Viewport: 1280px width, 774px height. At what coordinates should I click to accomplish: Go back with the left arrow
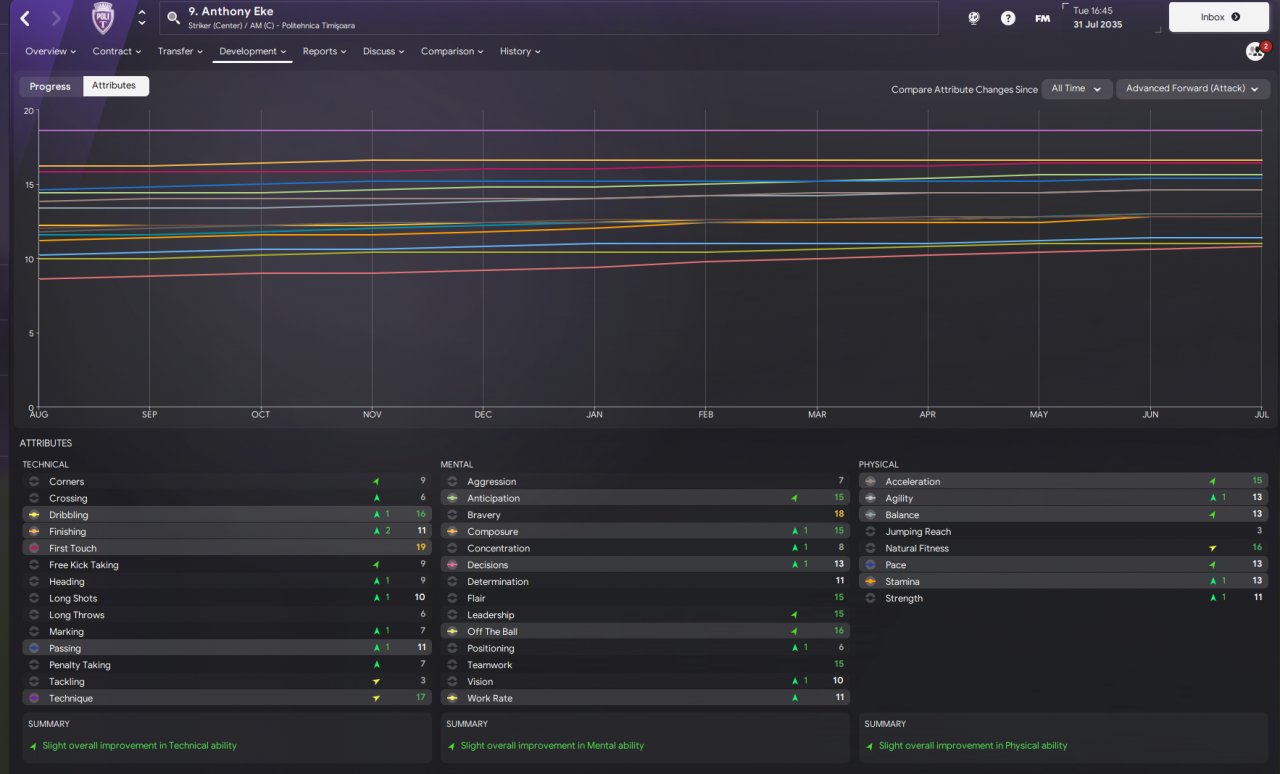[25, 18]
